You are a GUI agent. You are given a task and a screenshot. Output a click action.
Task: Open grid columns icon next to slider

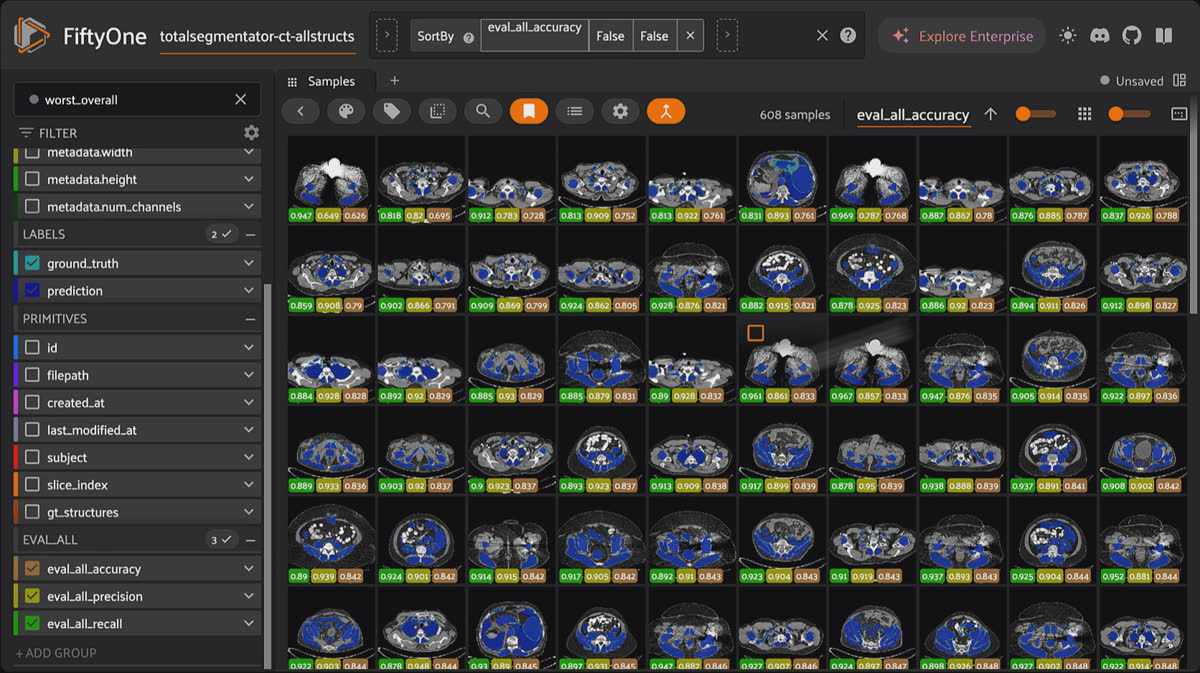[x=1084, y=115]
